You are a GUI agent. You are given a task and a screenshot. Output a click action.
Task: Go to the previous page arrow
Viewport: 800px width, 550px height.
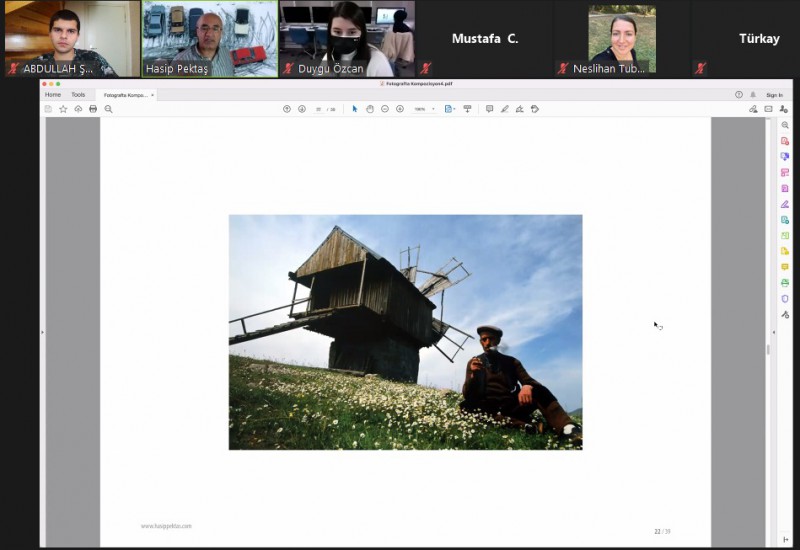pos(287,109)
